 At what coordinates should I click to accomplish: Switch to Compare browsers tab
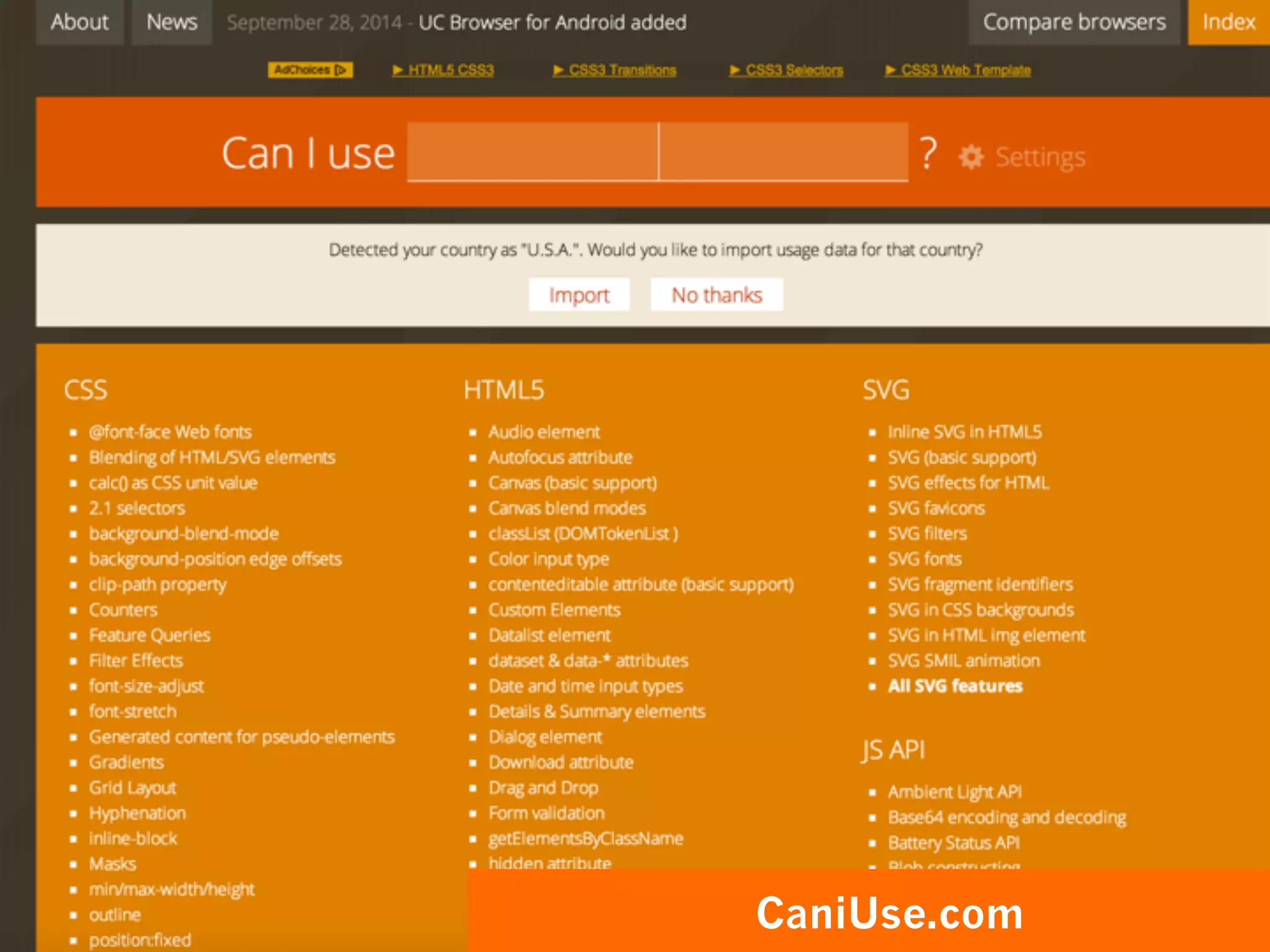coord(1074,22)
